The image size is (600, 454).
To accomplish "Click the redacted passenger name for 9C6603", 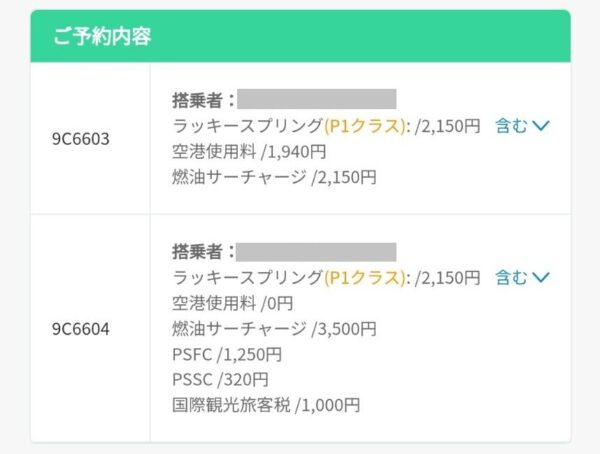I will pyautogui.click(x=316, y=99).
